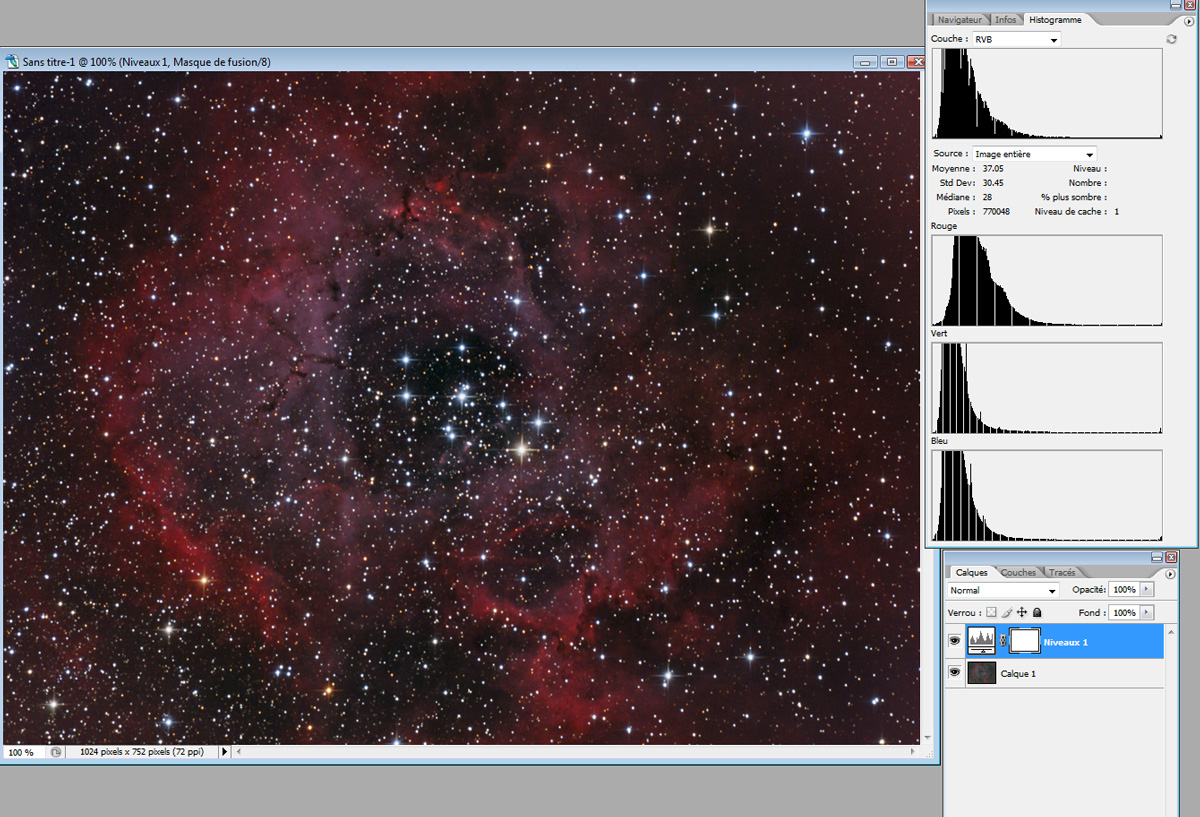Switch to the Couches tab

[x=1019, y=573]
